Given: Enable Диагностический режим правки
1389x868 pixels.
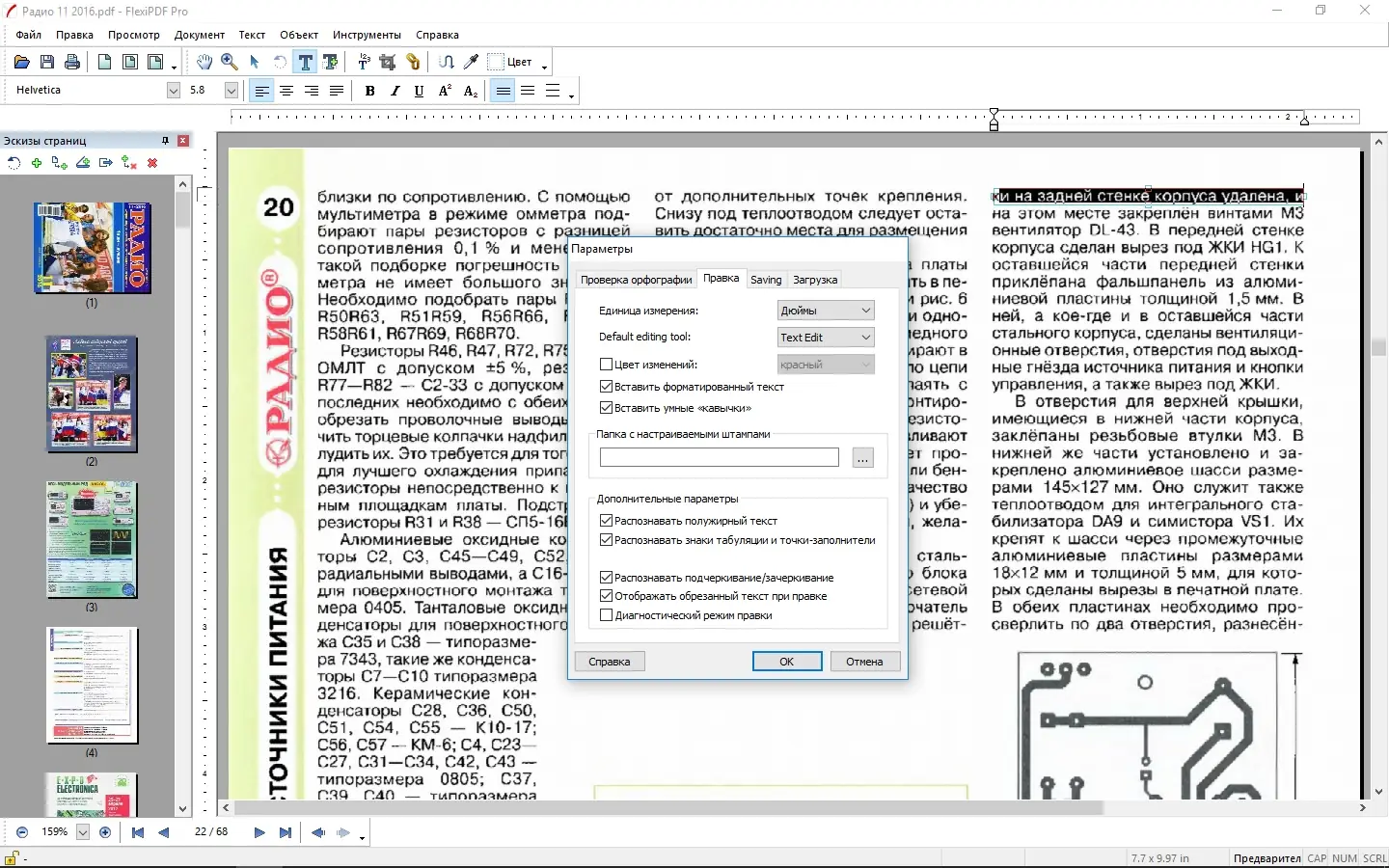Looking at the screenshot, I should click(606, 614).
